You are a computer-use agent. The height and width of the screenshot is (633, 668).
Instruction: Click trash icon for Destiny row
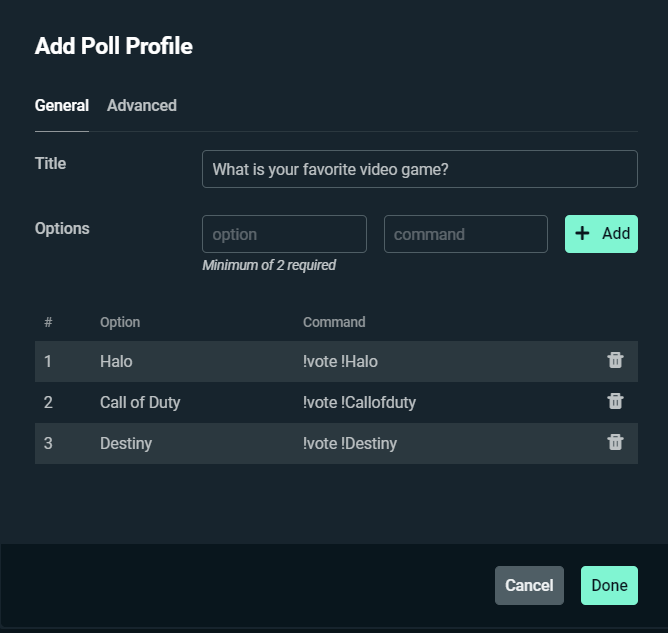[x=615, y=443]
